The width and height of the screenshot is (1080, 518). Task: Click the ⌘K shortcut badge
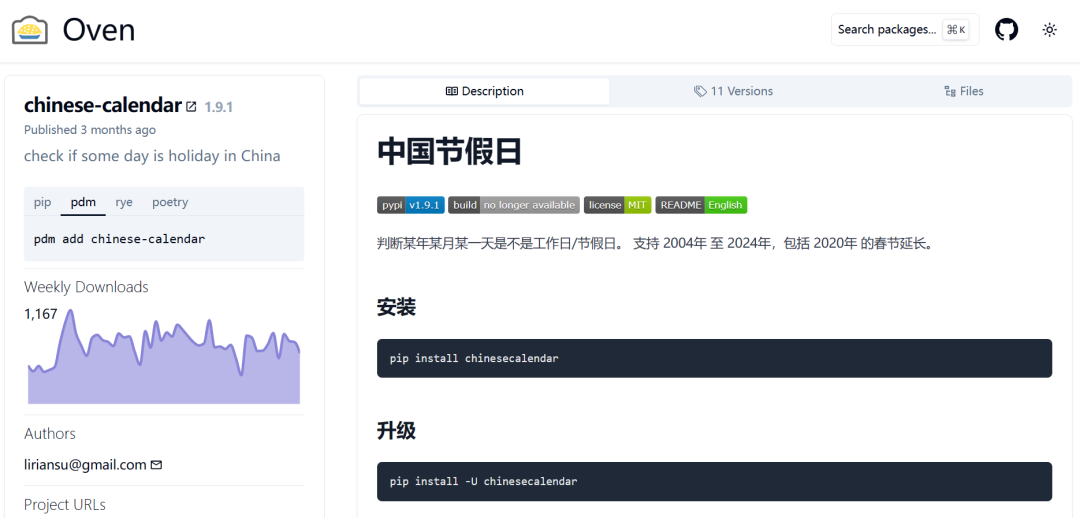pos(956,30)
